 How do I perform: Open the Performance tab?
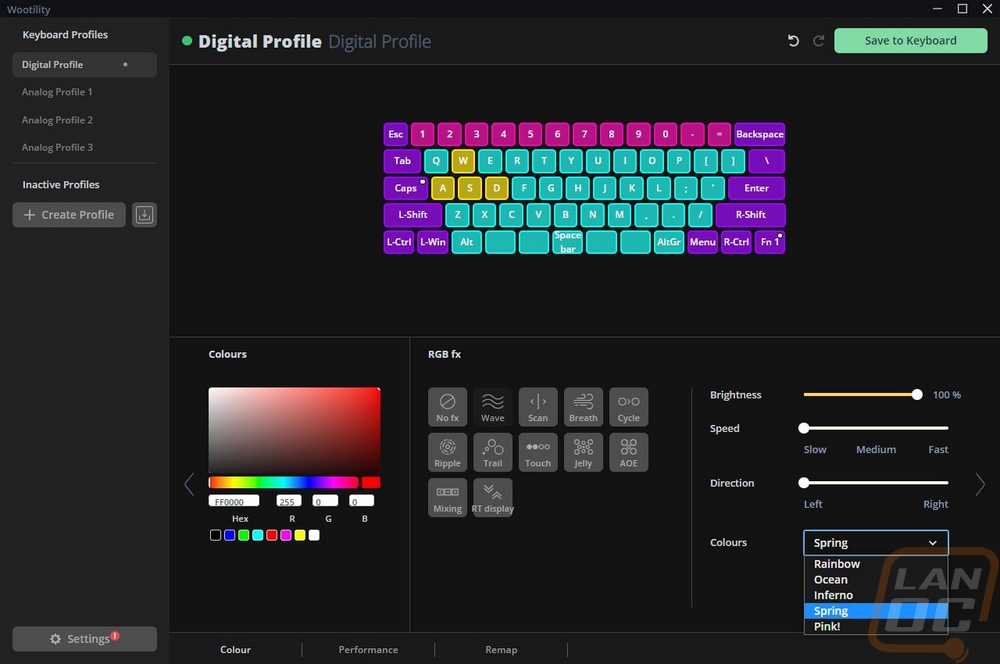pyautogui.click(x=368, y=649)
